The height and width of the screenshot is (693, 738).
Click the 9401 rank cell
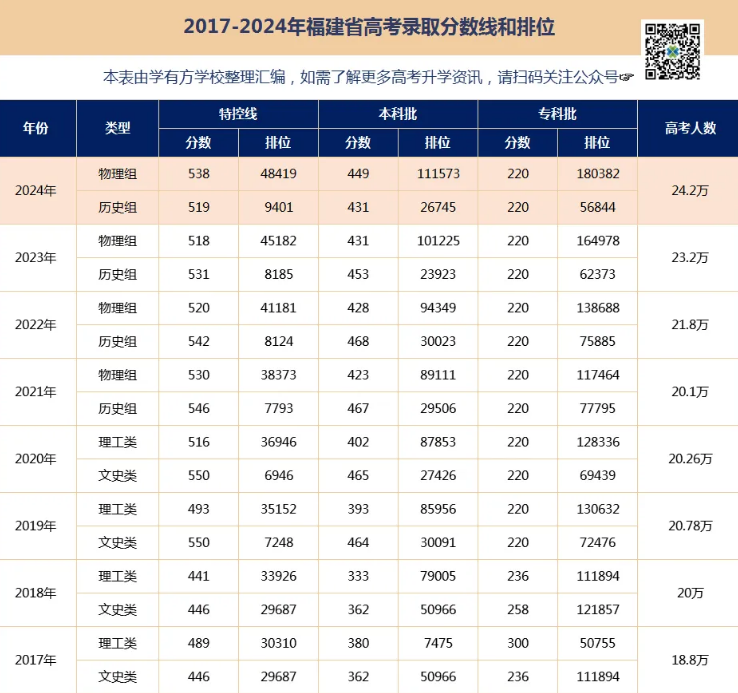click(x=279, y=207)
